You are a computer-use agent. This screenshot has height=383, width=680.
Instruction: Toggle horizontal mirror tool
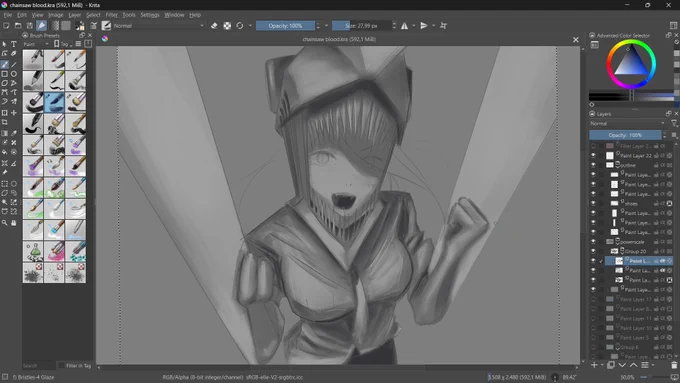pyautogui.click(x=405, y=26)
